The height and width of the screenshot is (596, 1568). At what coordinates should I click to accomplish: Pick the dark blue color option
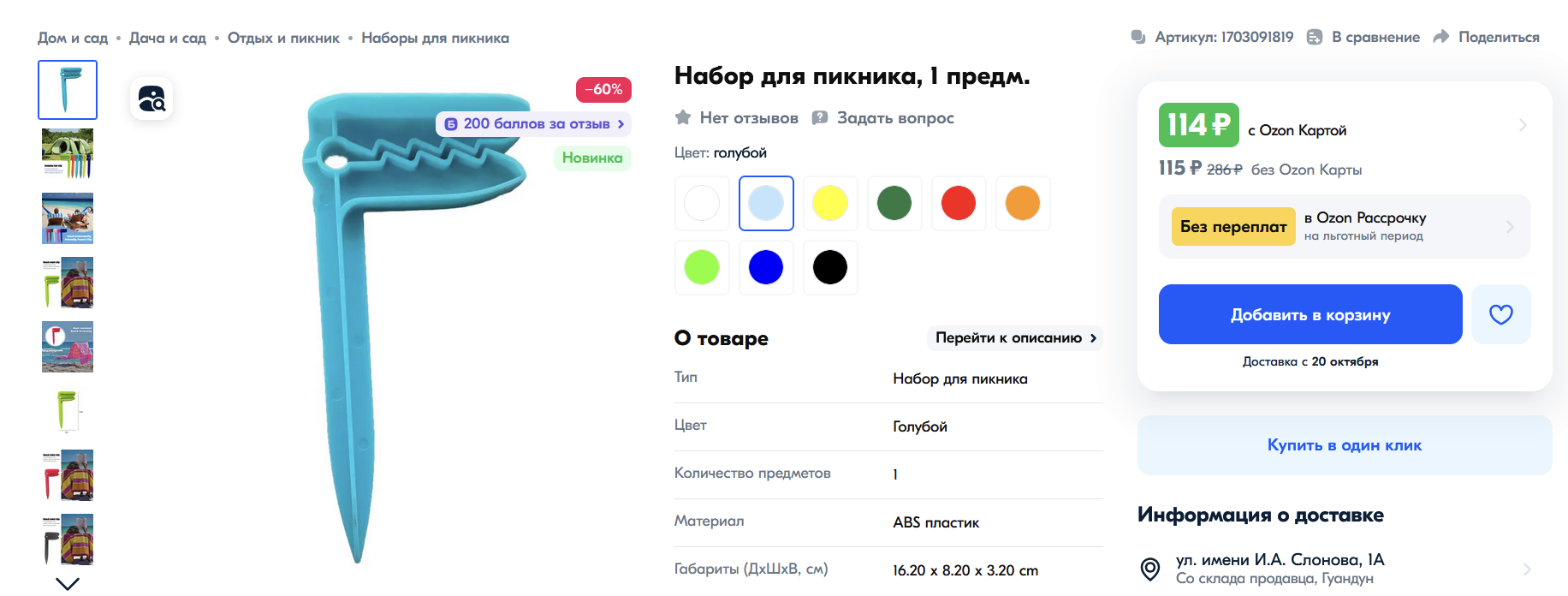pyautogui.click(x=766, y=267)
